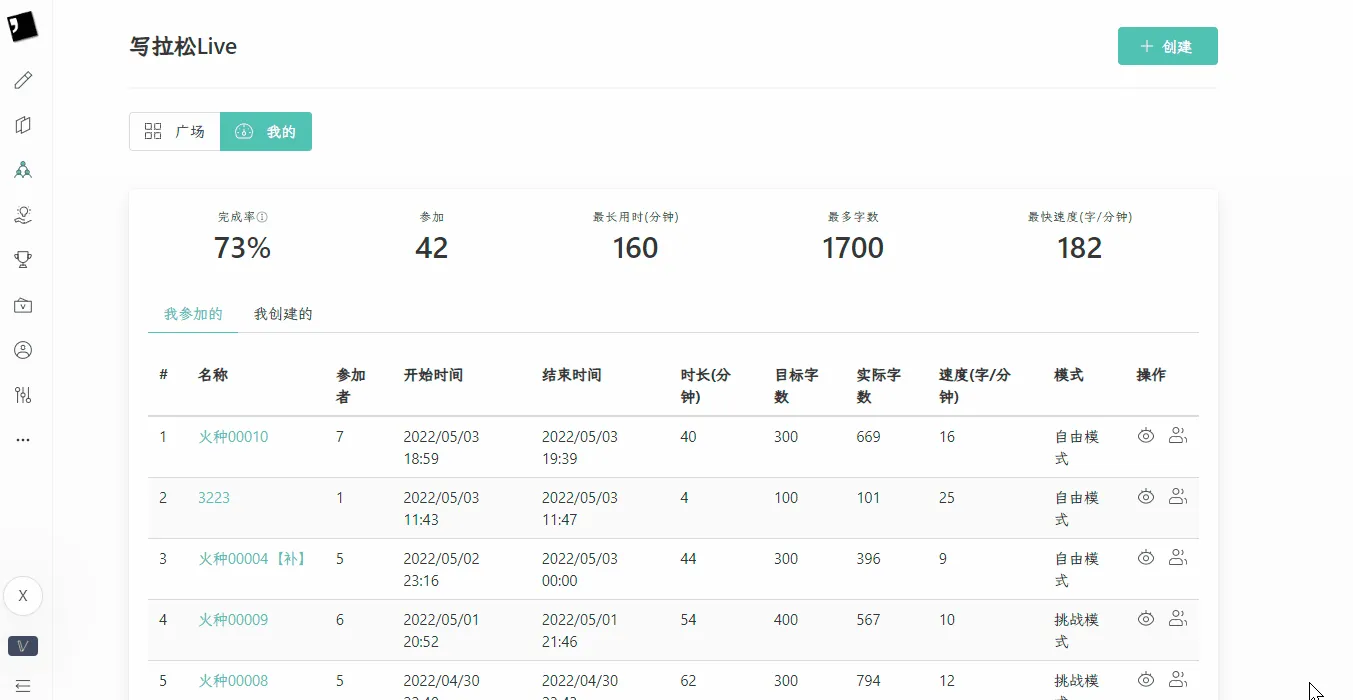Open the user profile icon in sidebar
The height and width of the screenshot is (700, 1353).
23,350
